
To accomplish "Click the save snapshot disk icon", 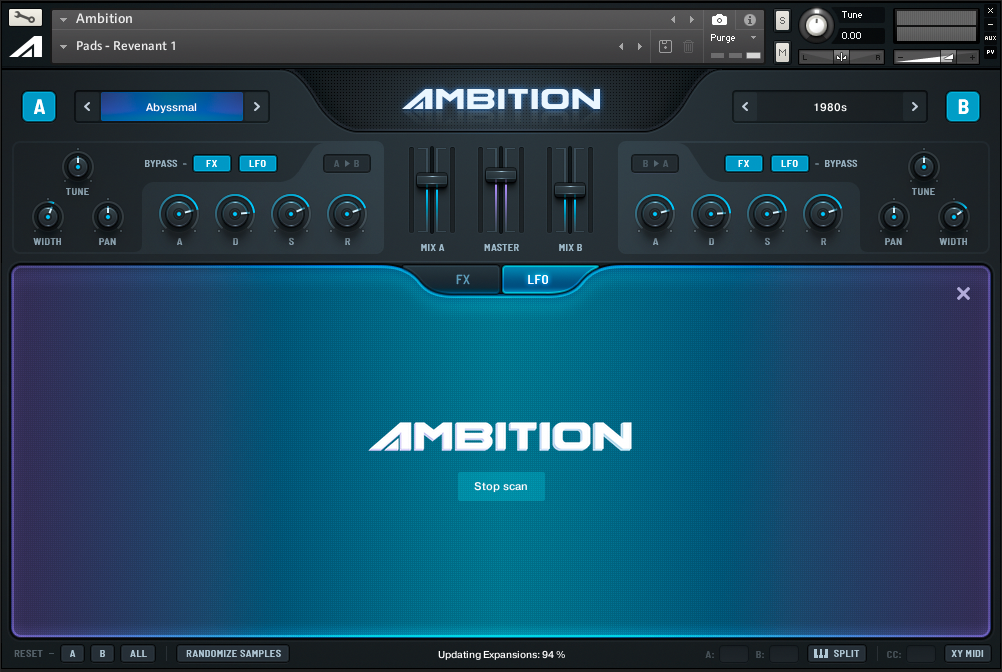I will point(665,46).
